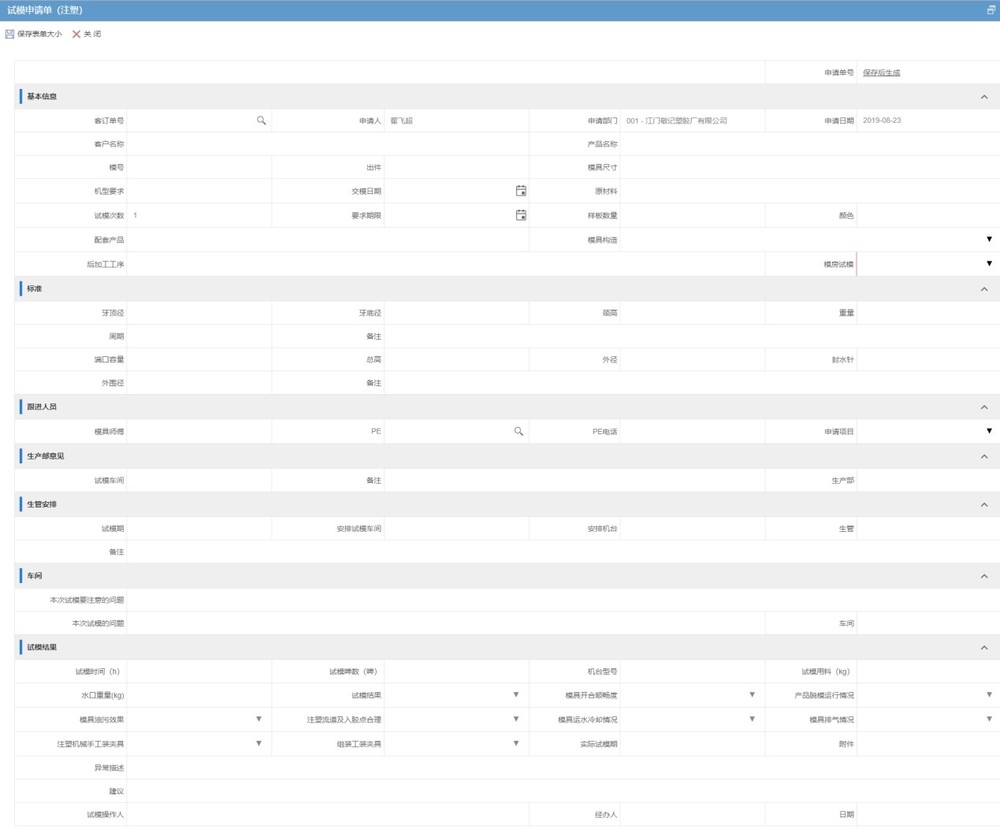
Task: Open the 模具排气情况 dropdown
Action: 989,719
